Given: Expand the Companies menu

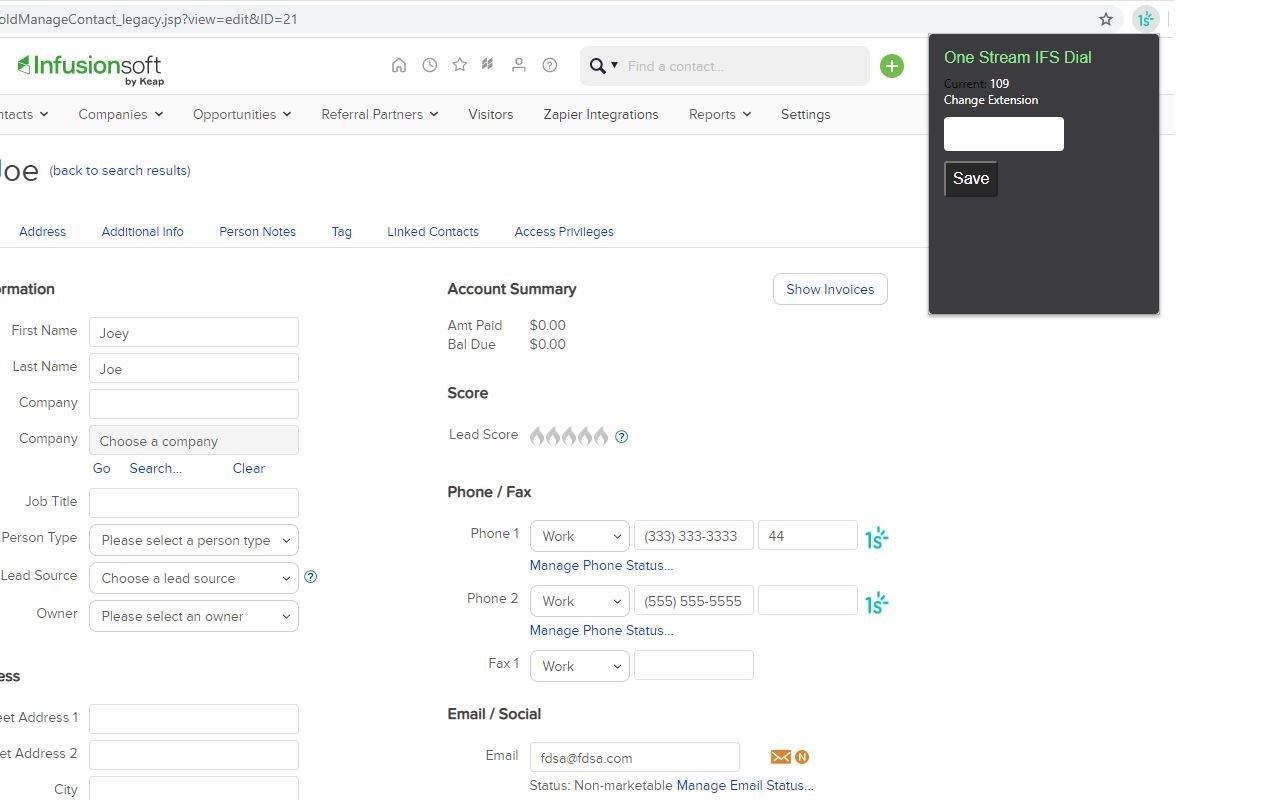Looking at the screenshot, I should click(121, 114).
